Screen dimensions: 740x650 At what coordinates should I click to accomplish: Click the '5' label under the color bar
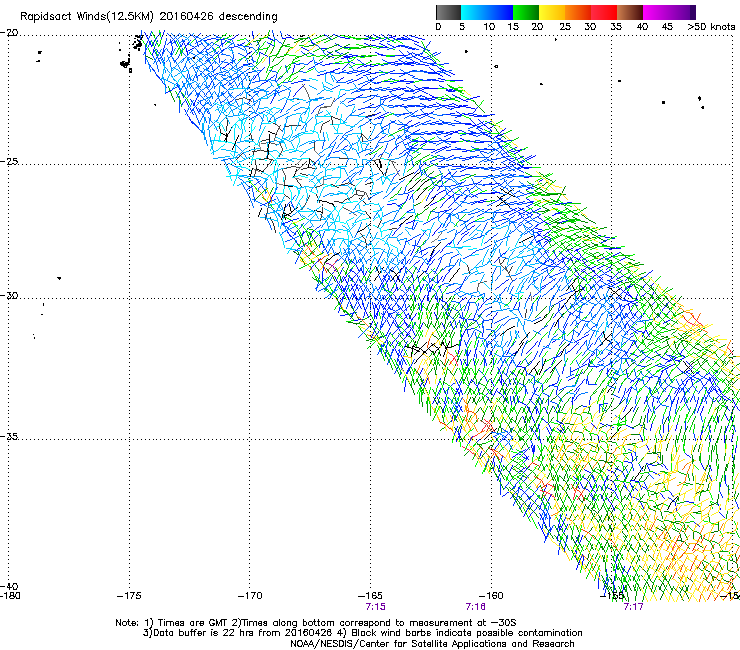pos(462,27)
